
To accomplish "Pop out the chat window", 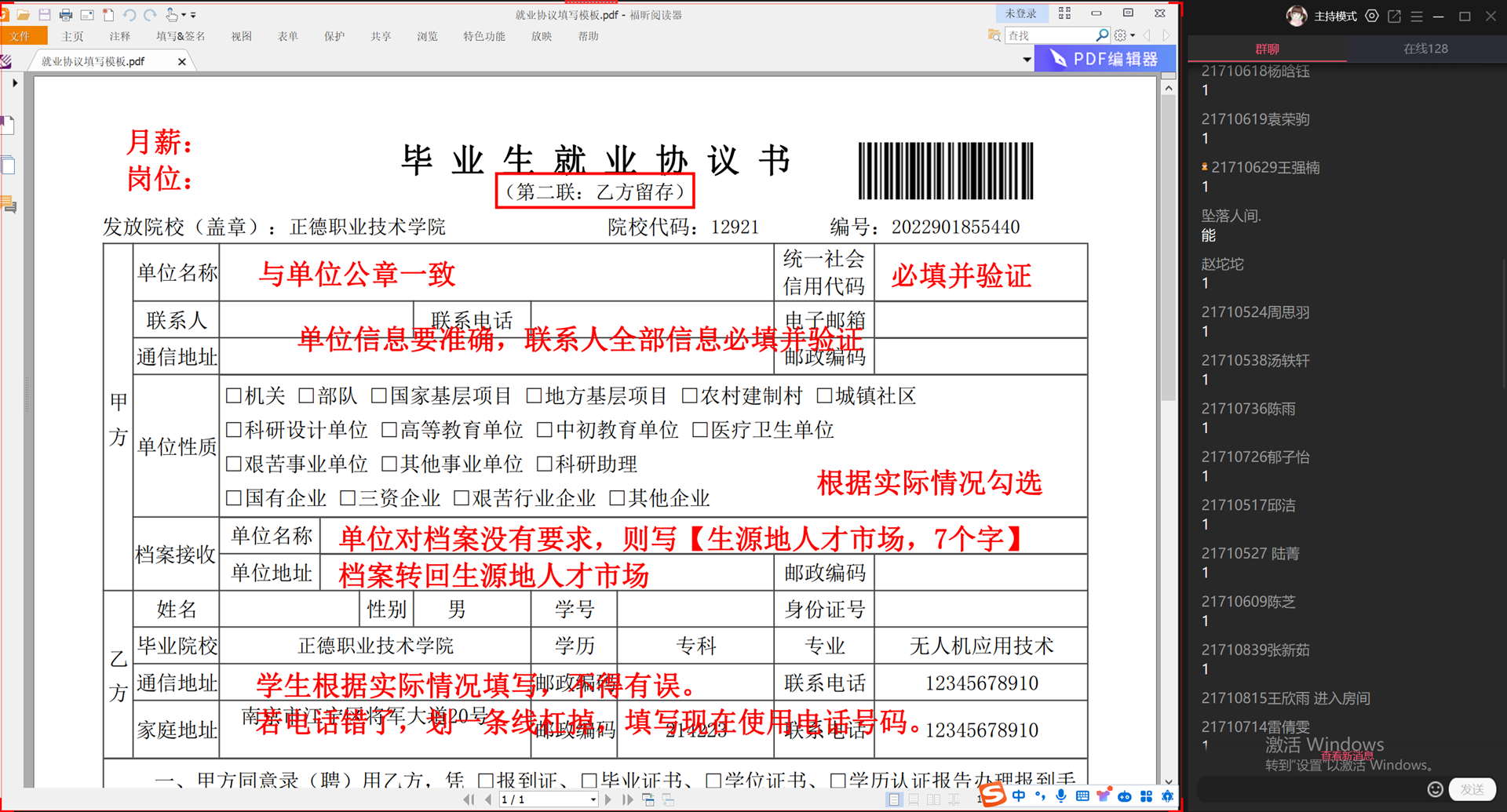I will 1394,16.
